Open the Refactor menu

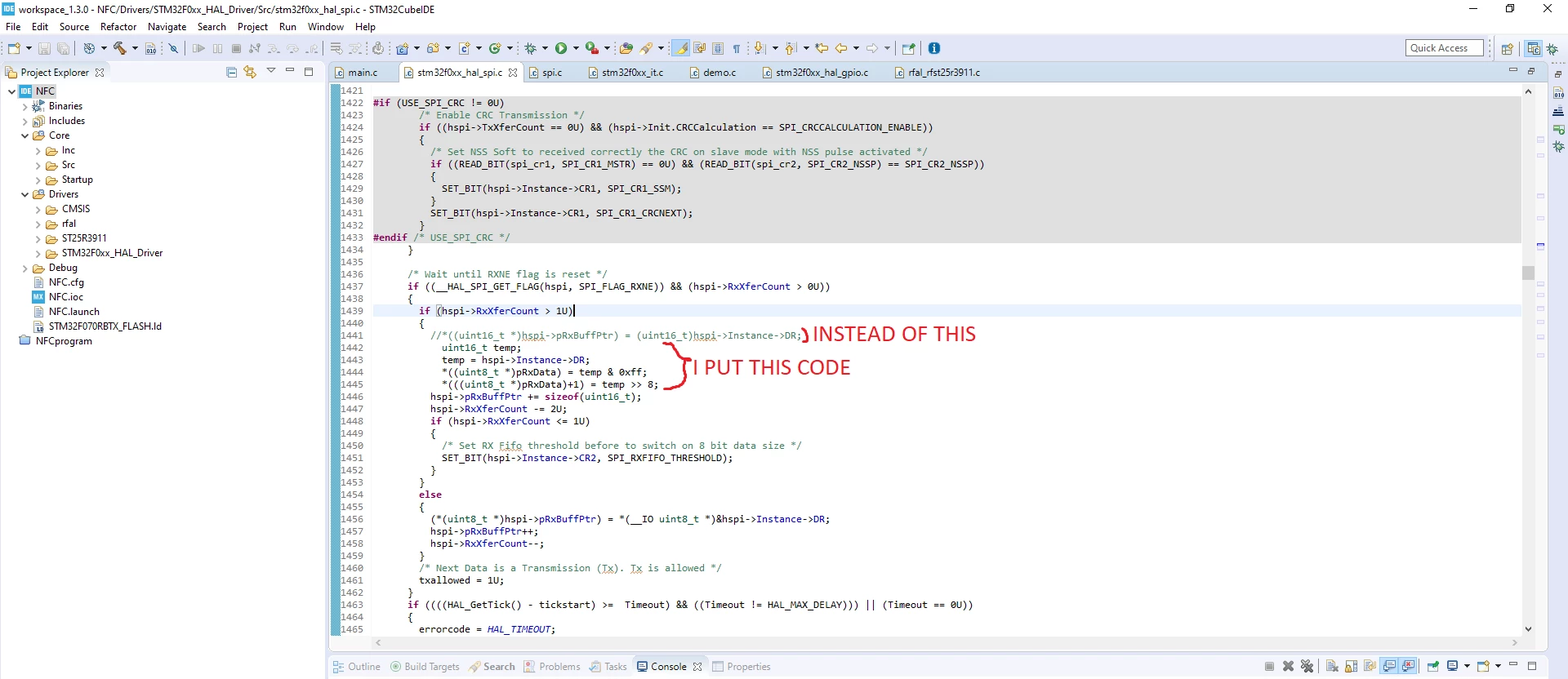click(x=118, y=27)
